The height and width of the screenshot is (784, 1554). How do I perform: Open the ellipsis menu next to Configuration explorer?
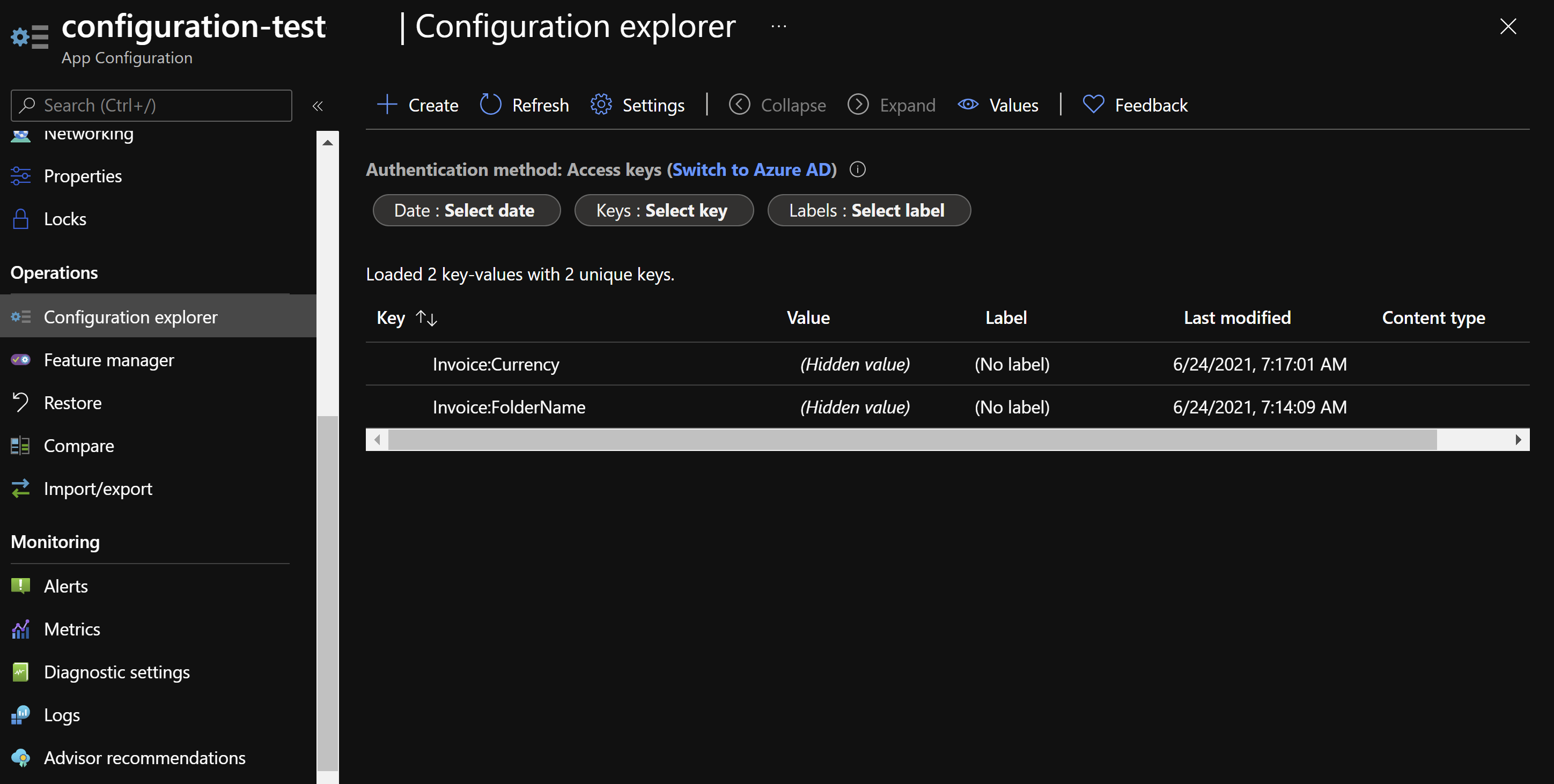(x=778, y=26)
